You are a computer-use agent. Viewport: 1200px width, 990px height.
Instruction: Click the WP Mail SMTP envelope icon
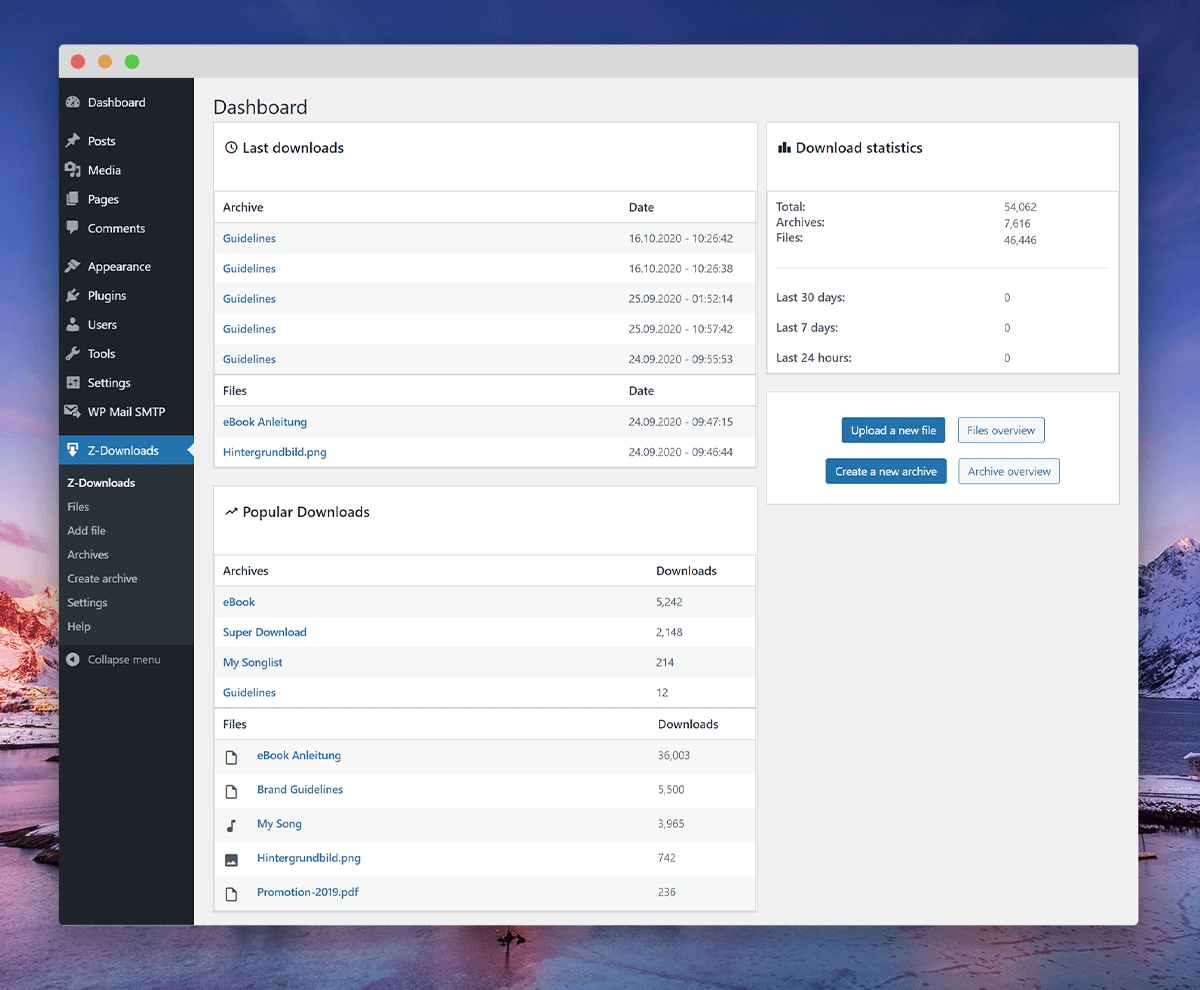(x=72, y=412)
